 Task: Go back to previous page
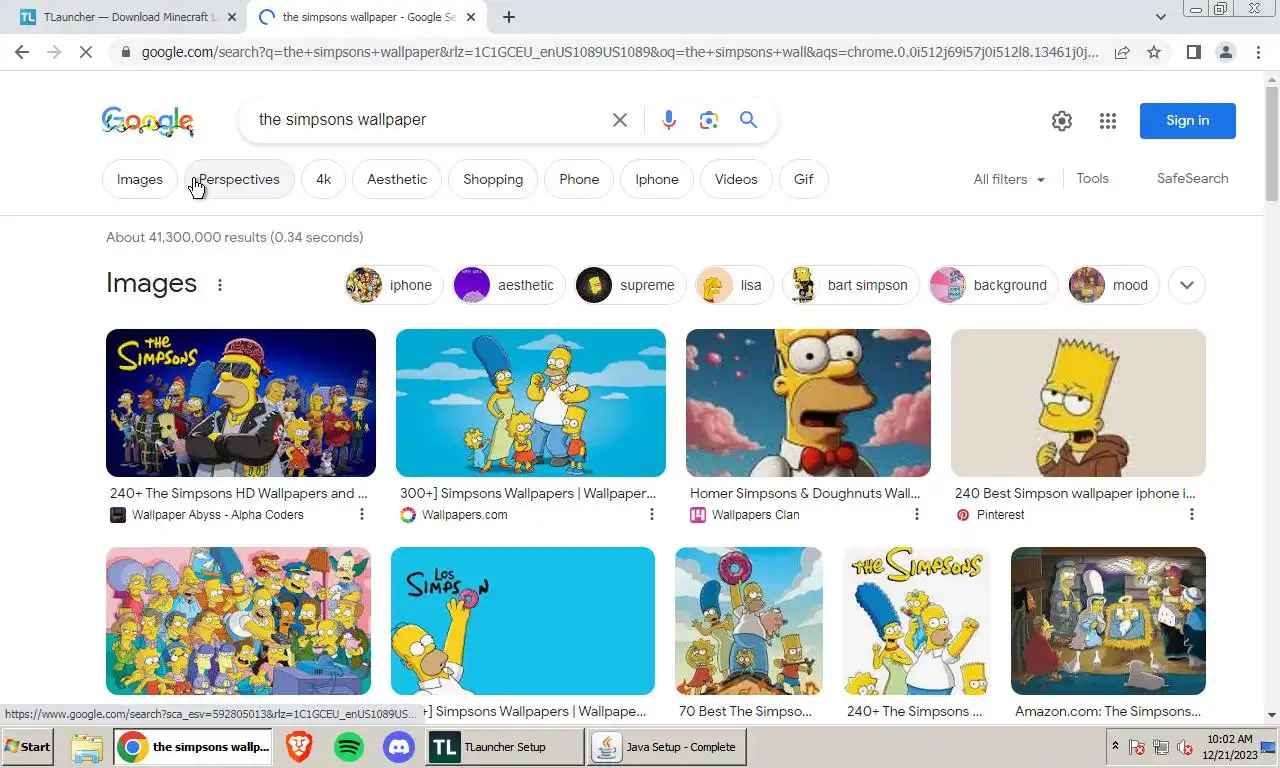click(22, 52)
